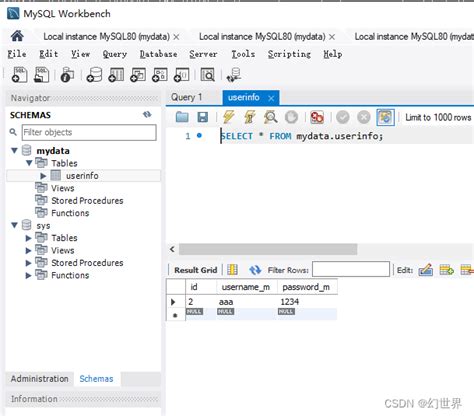Close first Local instance MySQL80 tab
The height and width of the screenshot is (416, 474).
coord(176,37)
